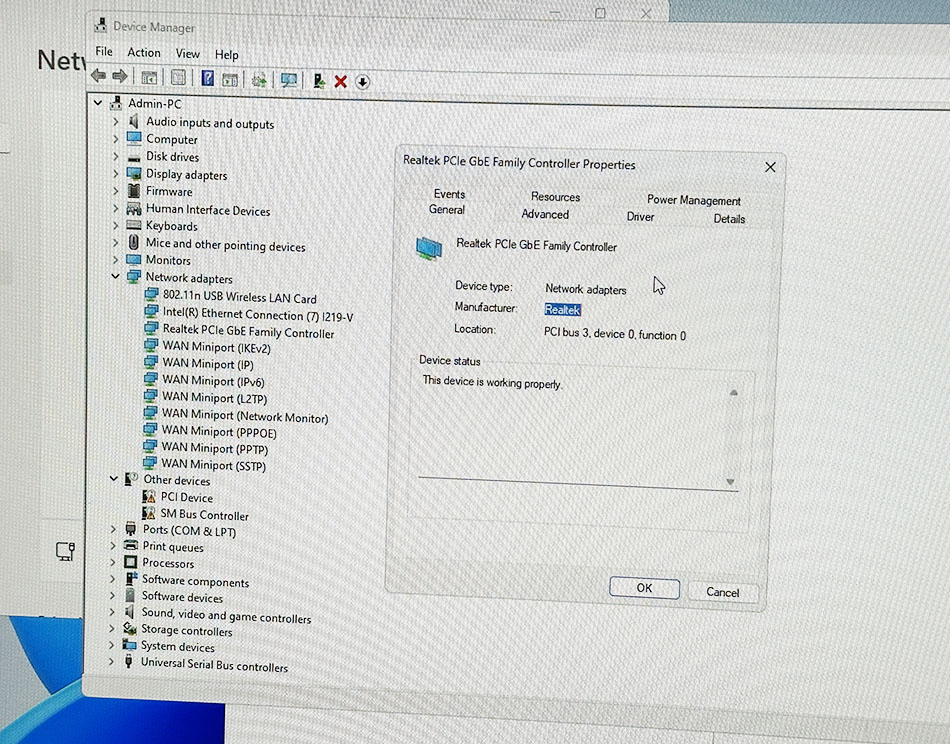
Task: Expand the Audio inputs and outputs node
Action: (x=116, y=121)
